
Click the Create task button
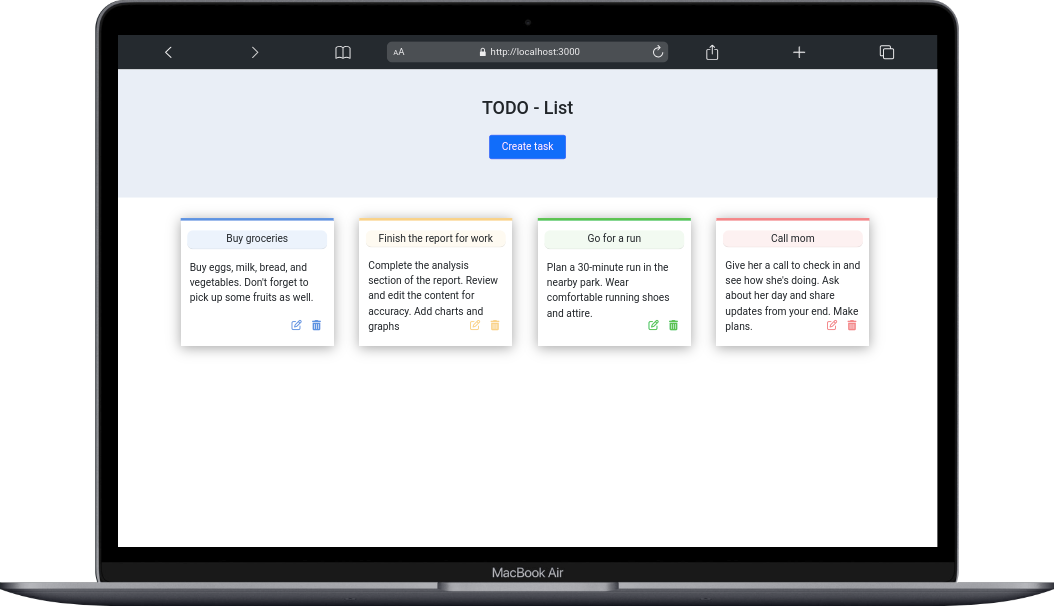pos(527,146)
